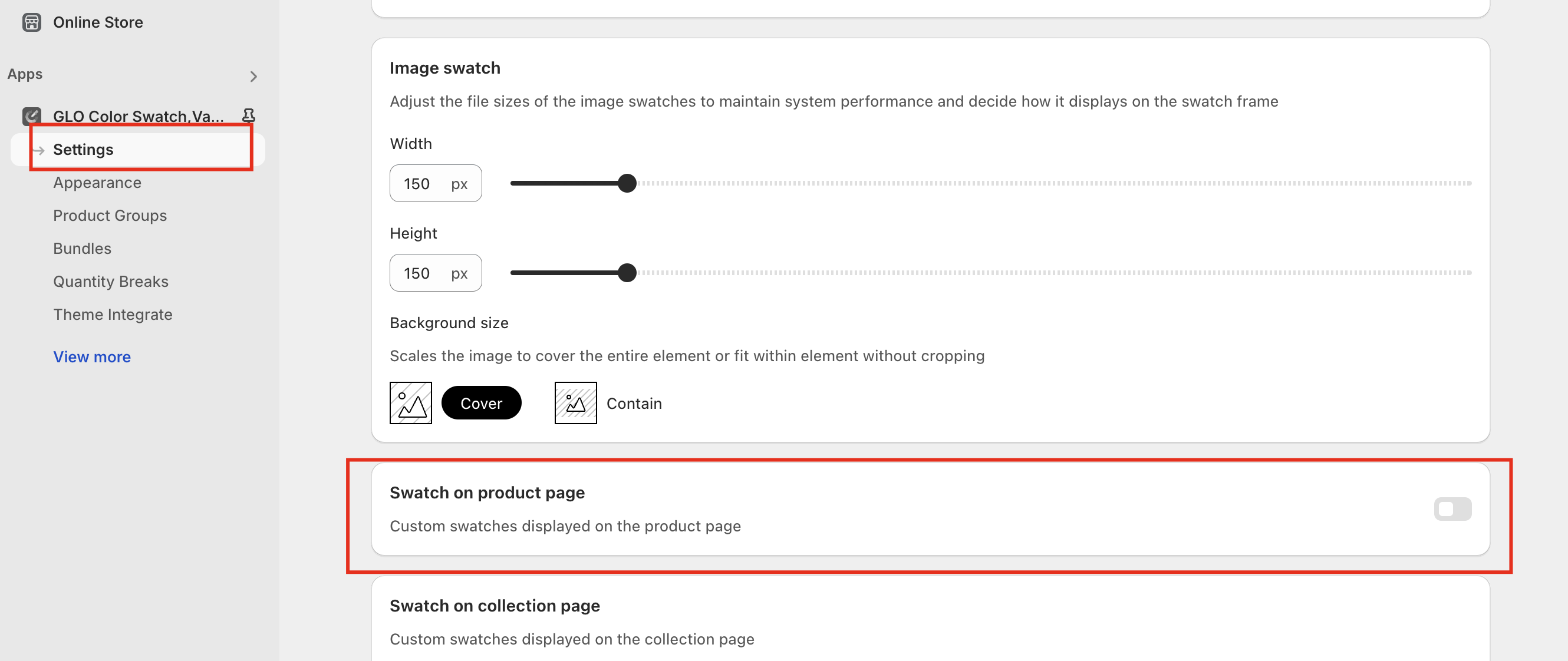Screen dimensions: 1568x661
Task: Click the View more link
Action: click(92, 357)
